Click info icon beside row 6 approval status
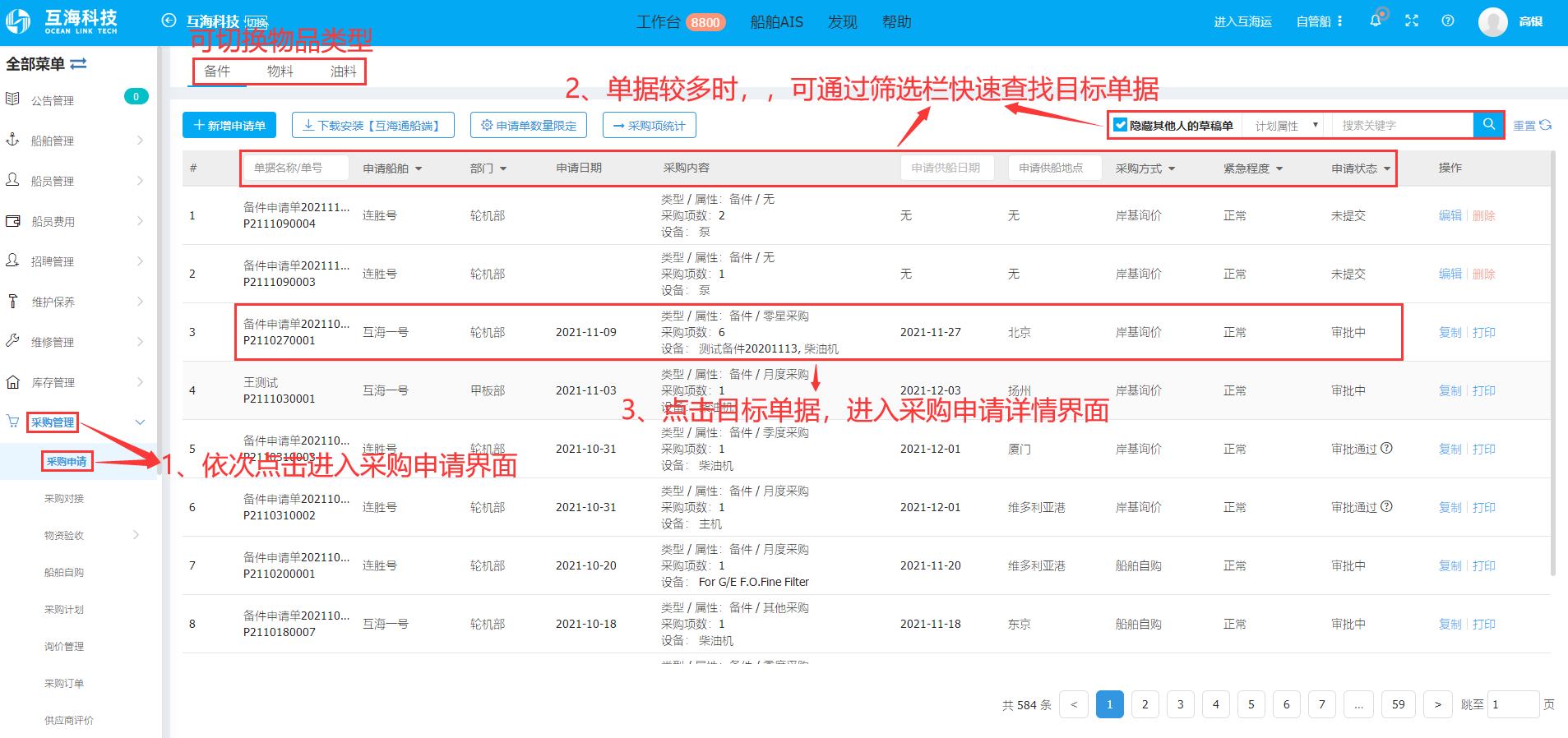1568x738 pixels. 1386,506
